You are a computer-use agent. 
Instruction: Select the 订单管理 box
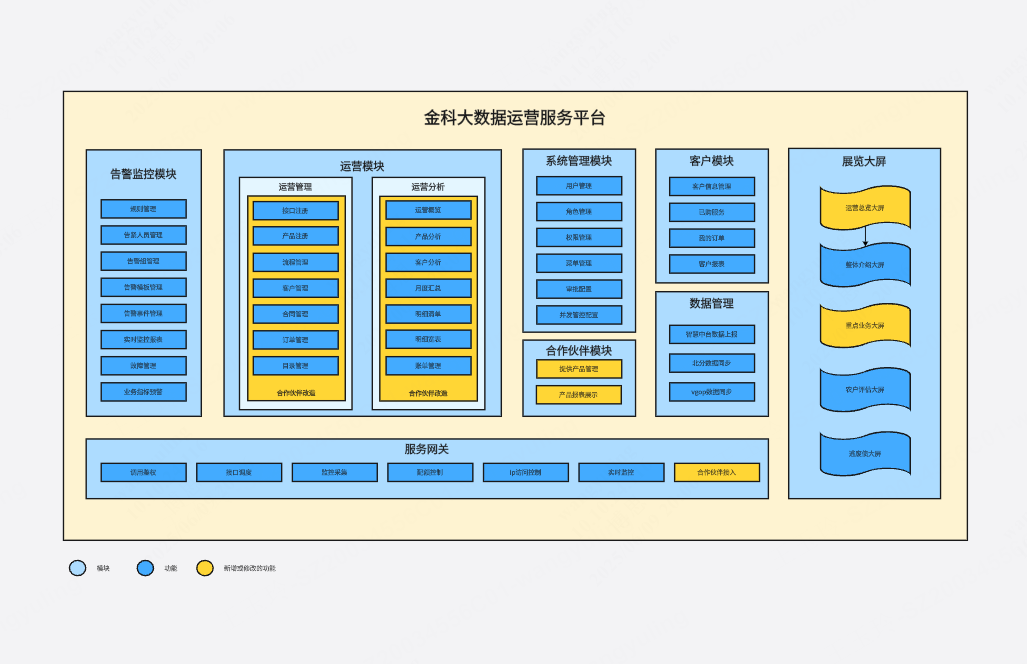pos(296,341)
